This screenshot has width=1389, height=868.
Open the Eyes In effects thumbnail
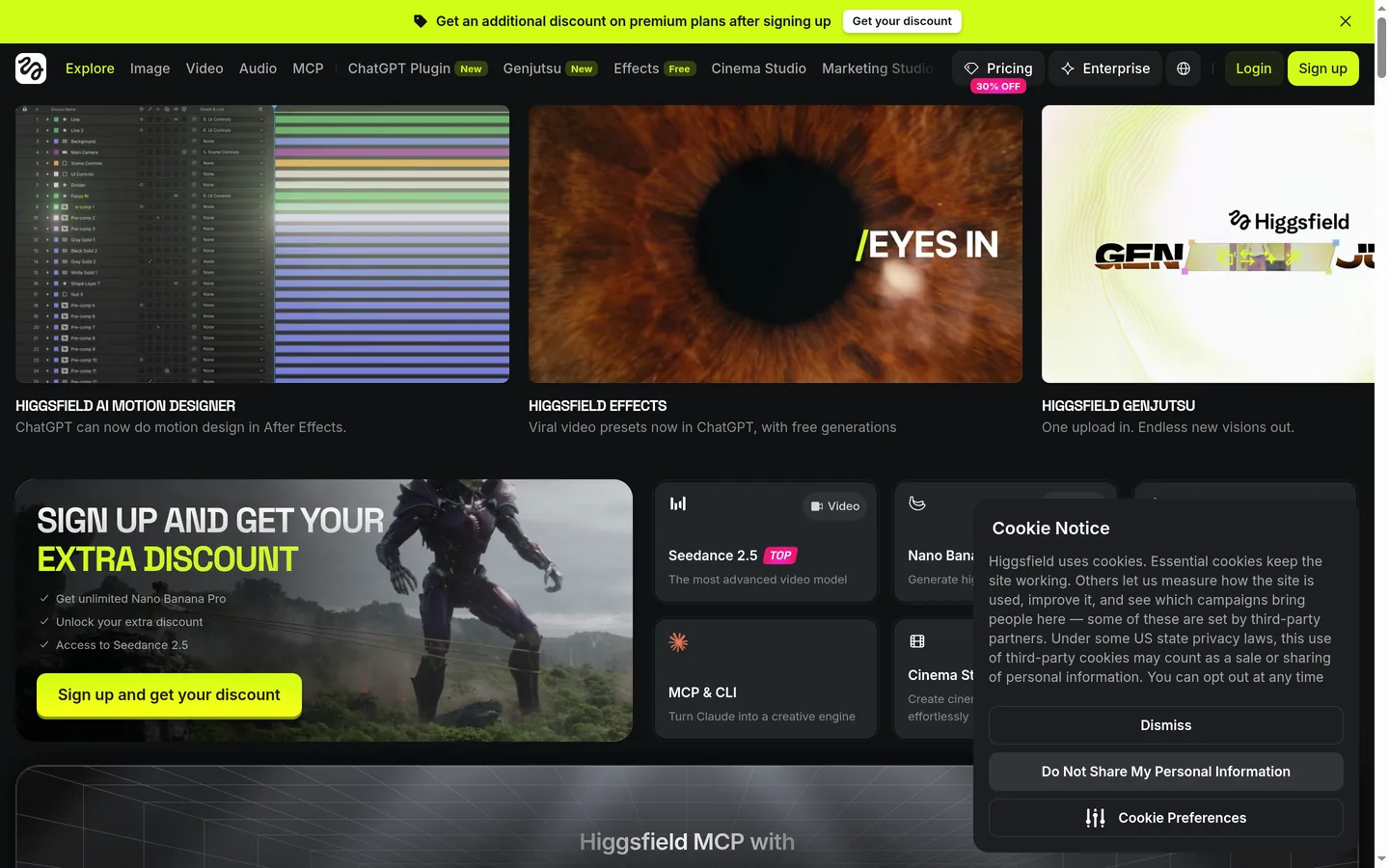pyautogui.click(x=776, y=244)
